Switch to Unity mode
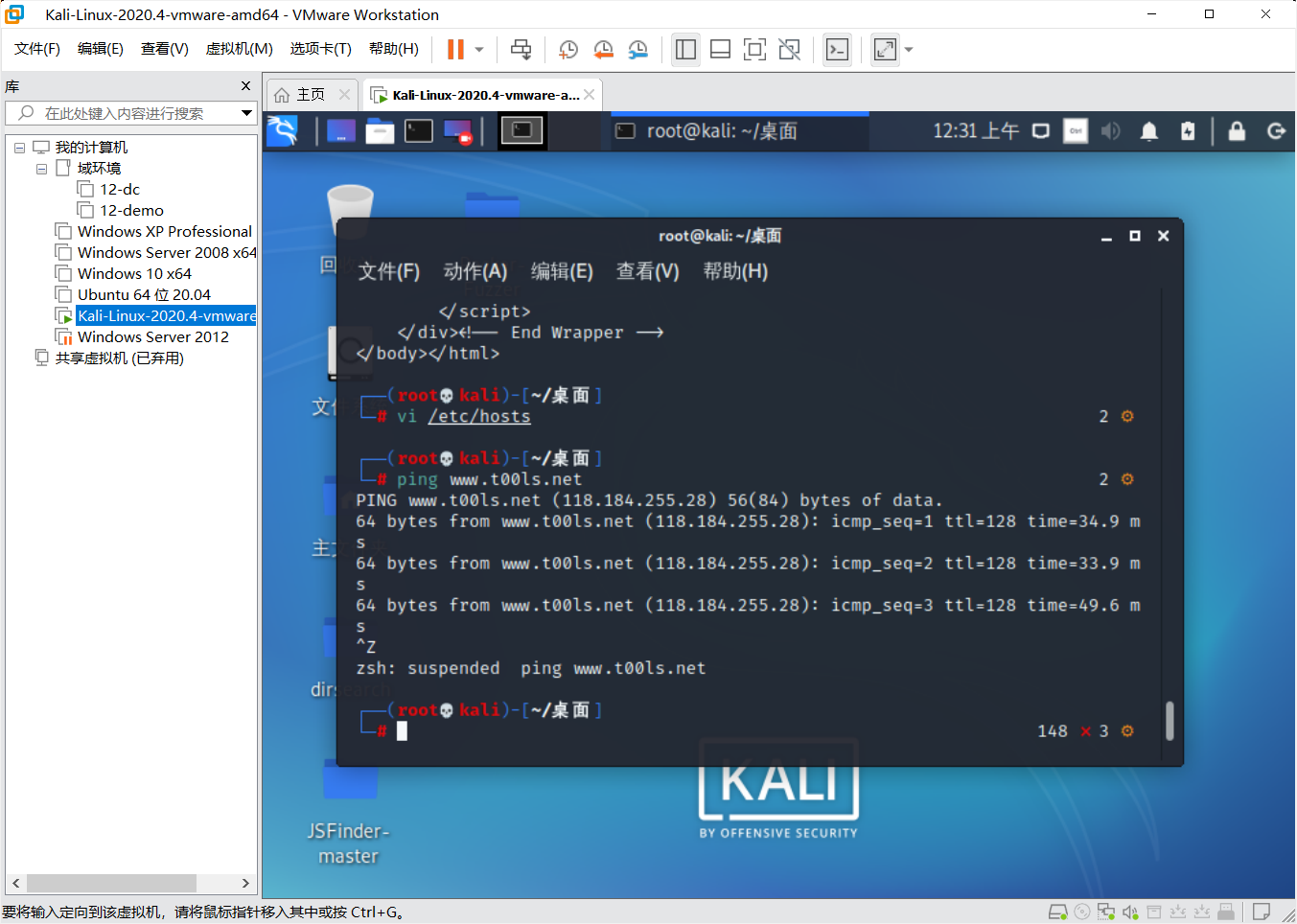The height and width of the screenshot is (924, 1297). point(789,49)
